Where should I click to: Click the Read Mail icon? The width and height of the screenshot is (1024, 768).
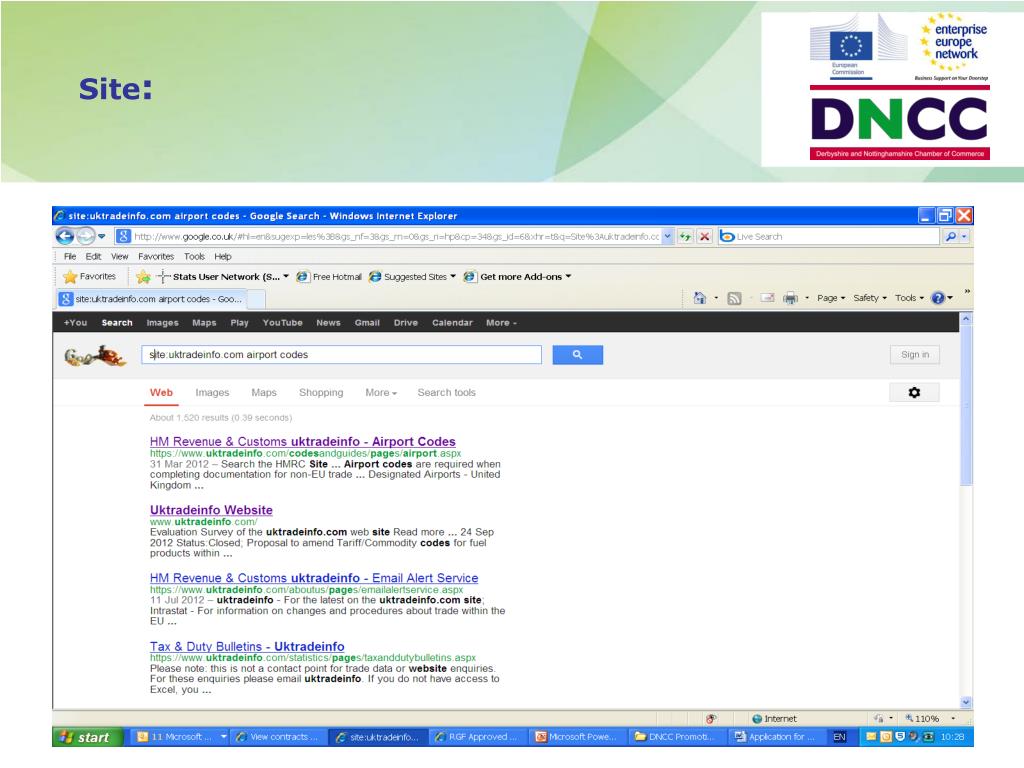[767, 298]
